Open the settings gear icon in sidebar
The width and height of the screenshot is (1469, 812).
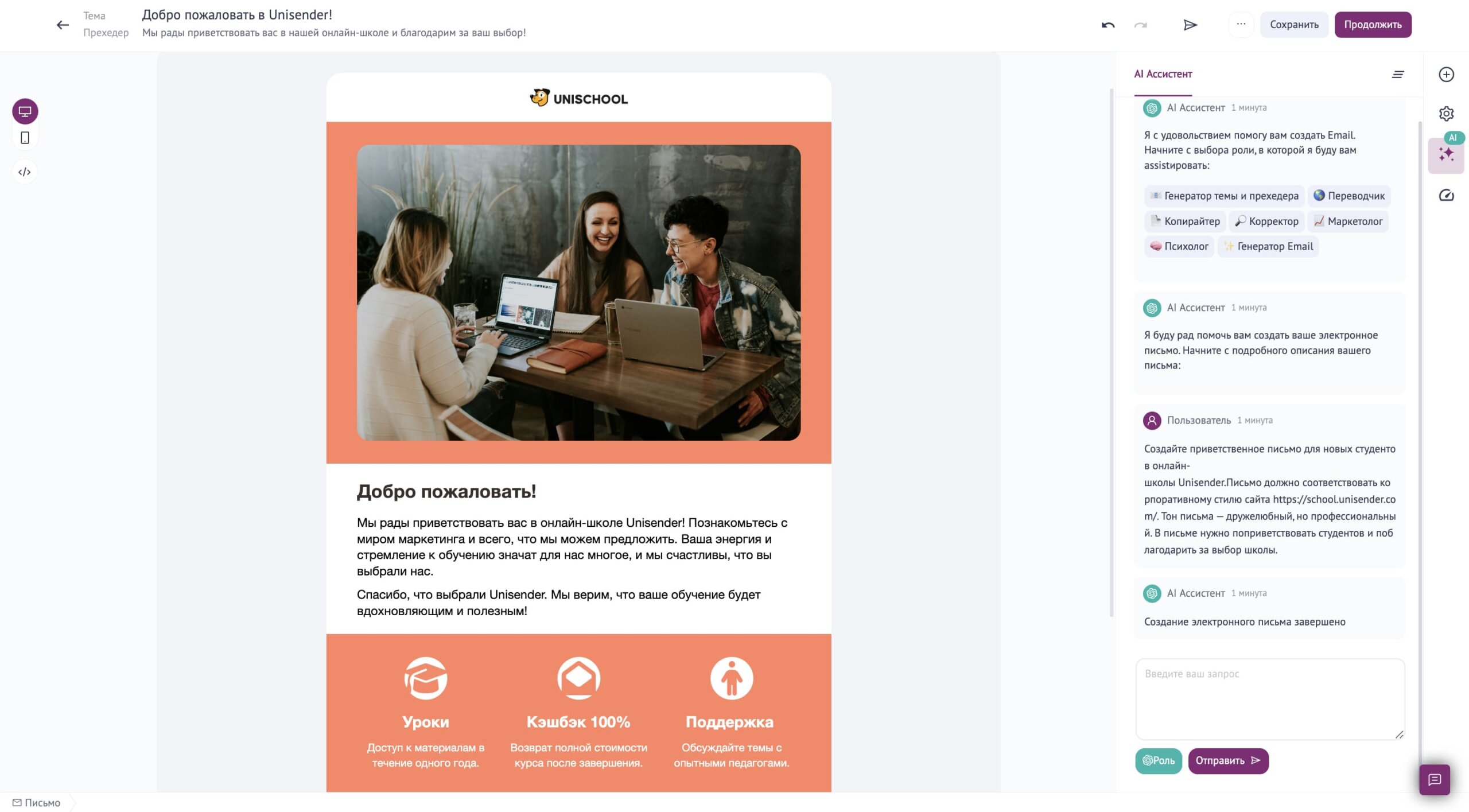(1445, 114)
